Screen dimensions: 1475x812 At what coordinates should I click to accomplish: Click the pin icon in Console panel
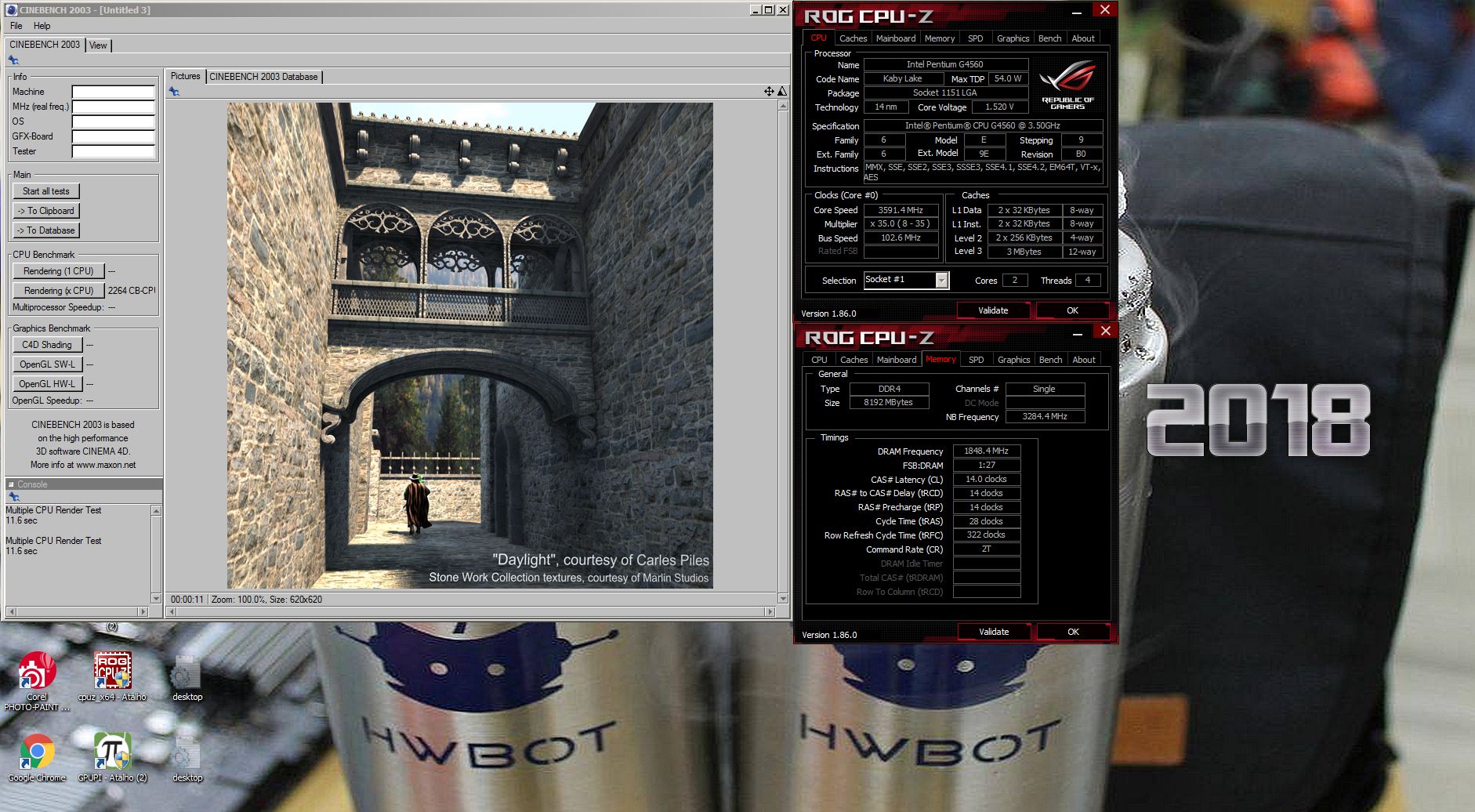pos(13,497)
